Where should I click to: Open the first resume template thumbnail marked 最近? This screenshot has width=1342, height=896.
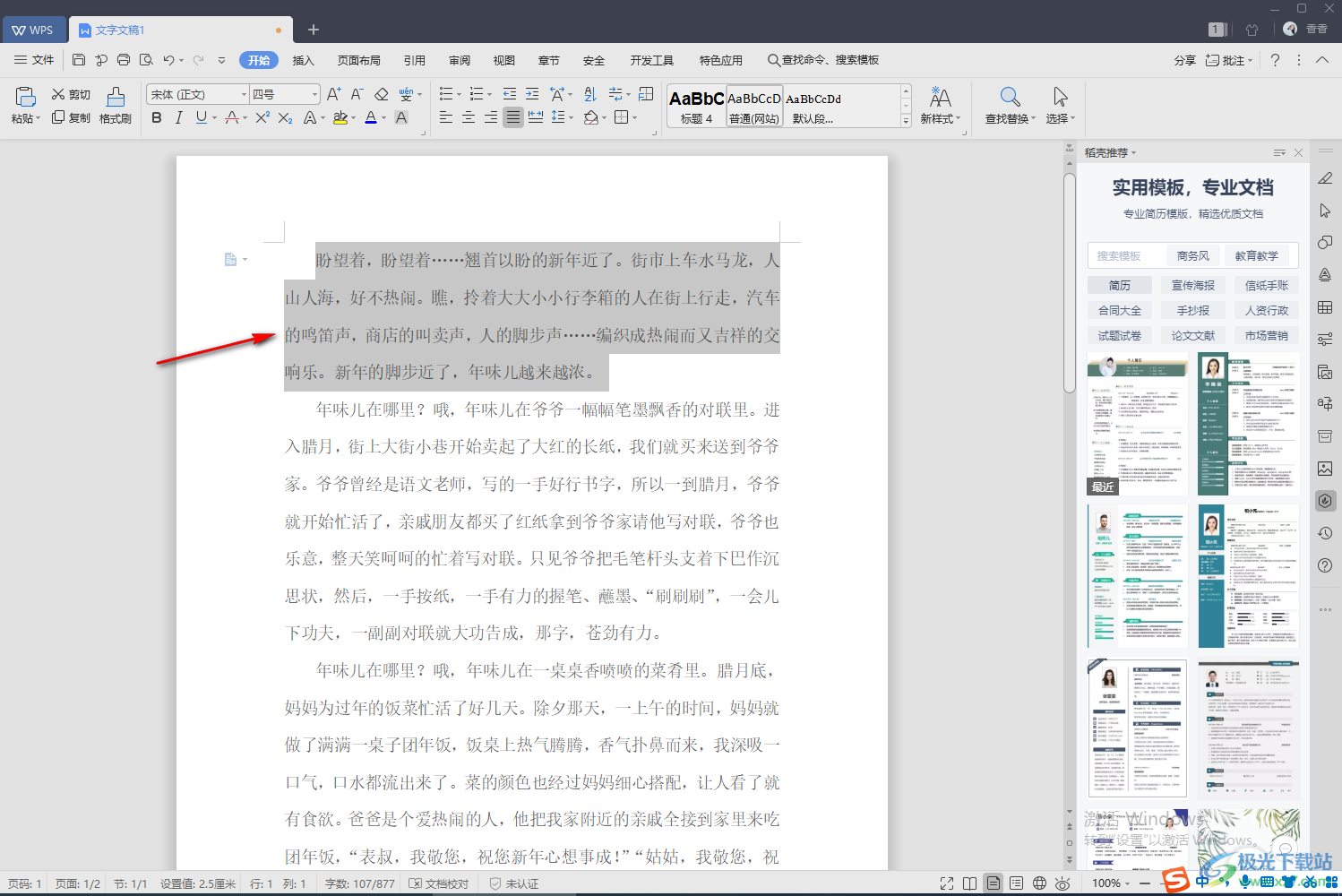tap(1138, 424)
